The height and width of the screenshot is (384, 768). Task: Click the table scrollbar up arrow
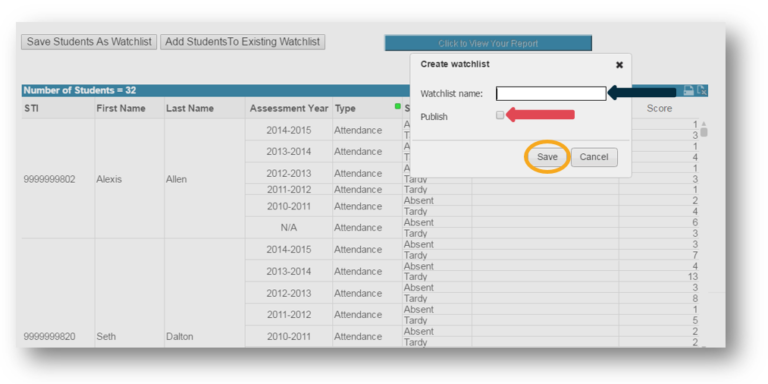[x=704, y=124]
